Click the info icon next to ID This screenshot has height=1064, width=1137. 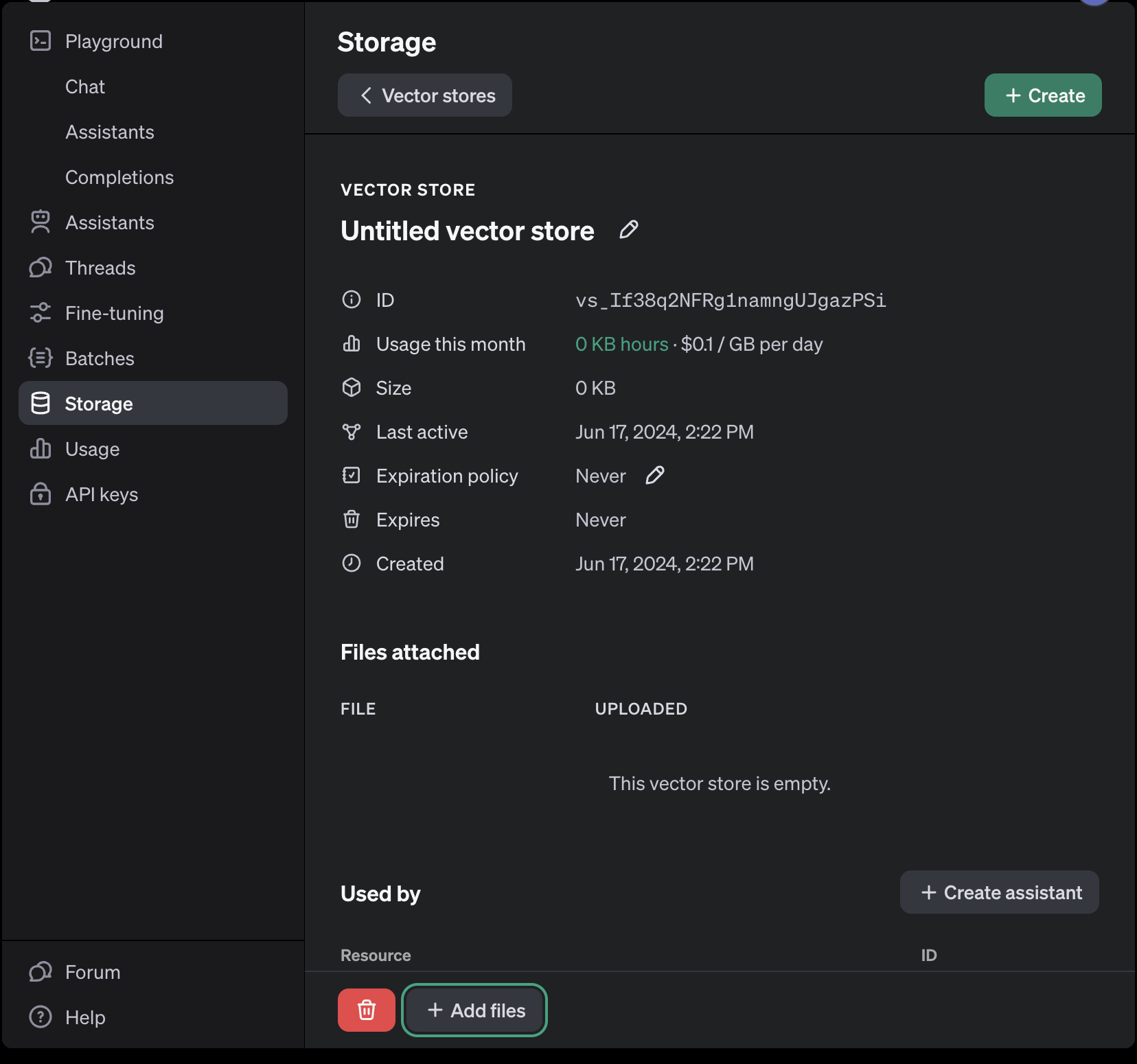pyautogui.click(x=352, y=300)
